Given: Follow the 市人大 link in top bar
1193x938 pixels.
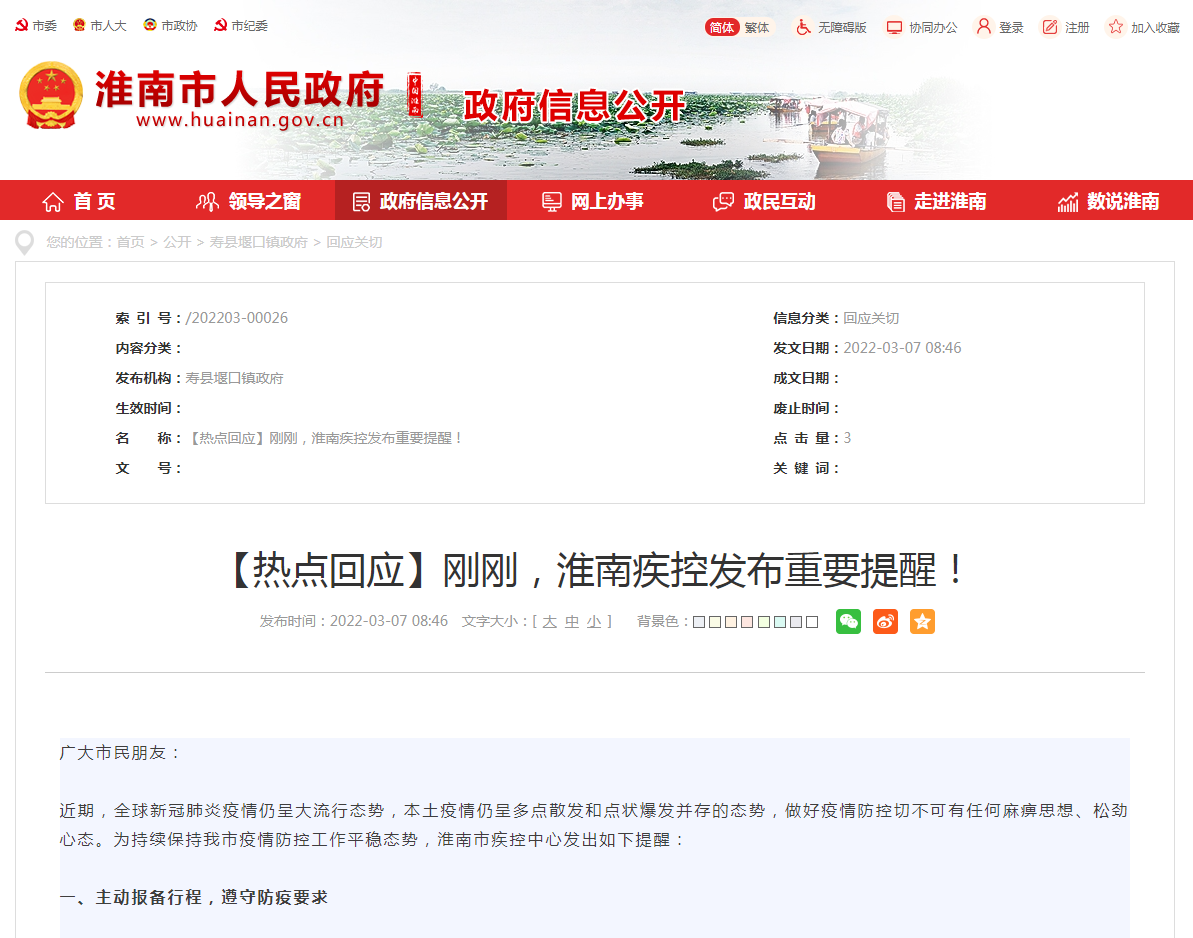Looking at the screenshot, I should pyautogui.click(x=100, y=27).
